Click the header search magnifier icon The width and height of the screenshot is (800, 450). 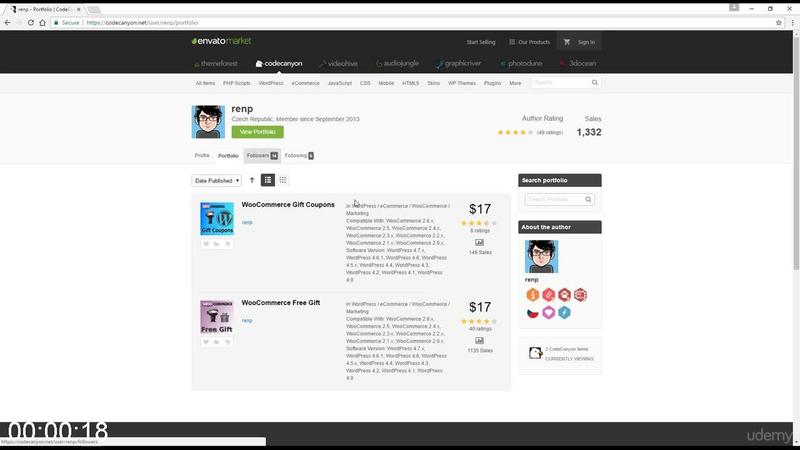[x=594, y=83]
